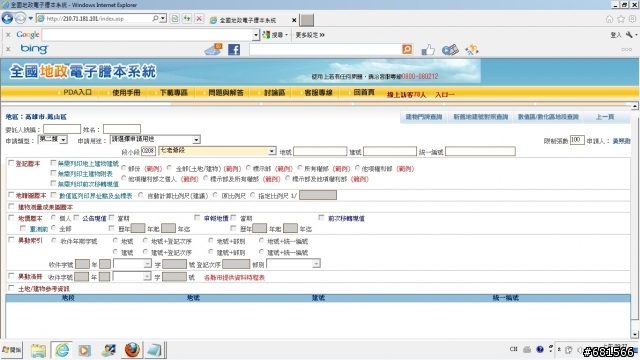Click into the 地號 input field
This screenshot has height=360, width=640.
click(320, 151)
